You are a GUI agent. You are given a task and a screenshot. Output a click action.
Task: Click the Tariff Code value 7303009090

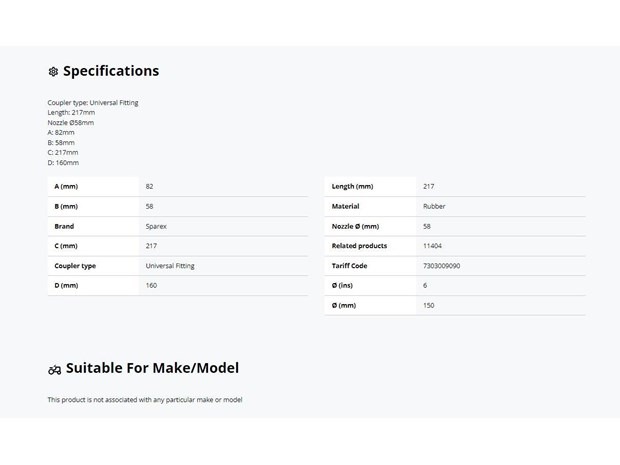pyautogui.click(x=441, y=266)
